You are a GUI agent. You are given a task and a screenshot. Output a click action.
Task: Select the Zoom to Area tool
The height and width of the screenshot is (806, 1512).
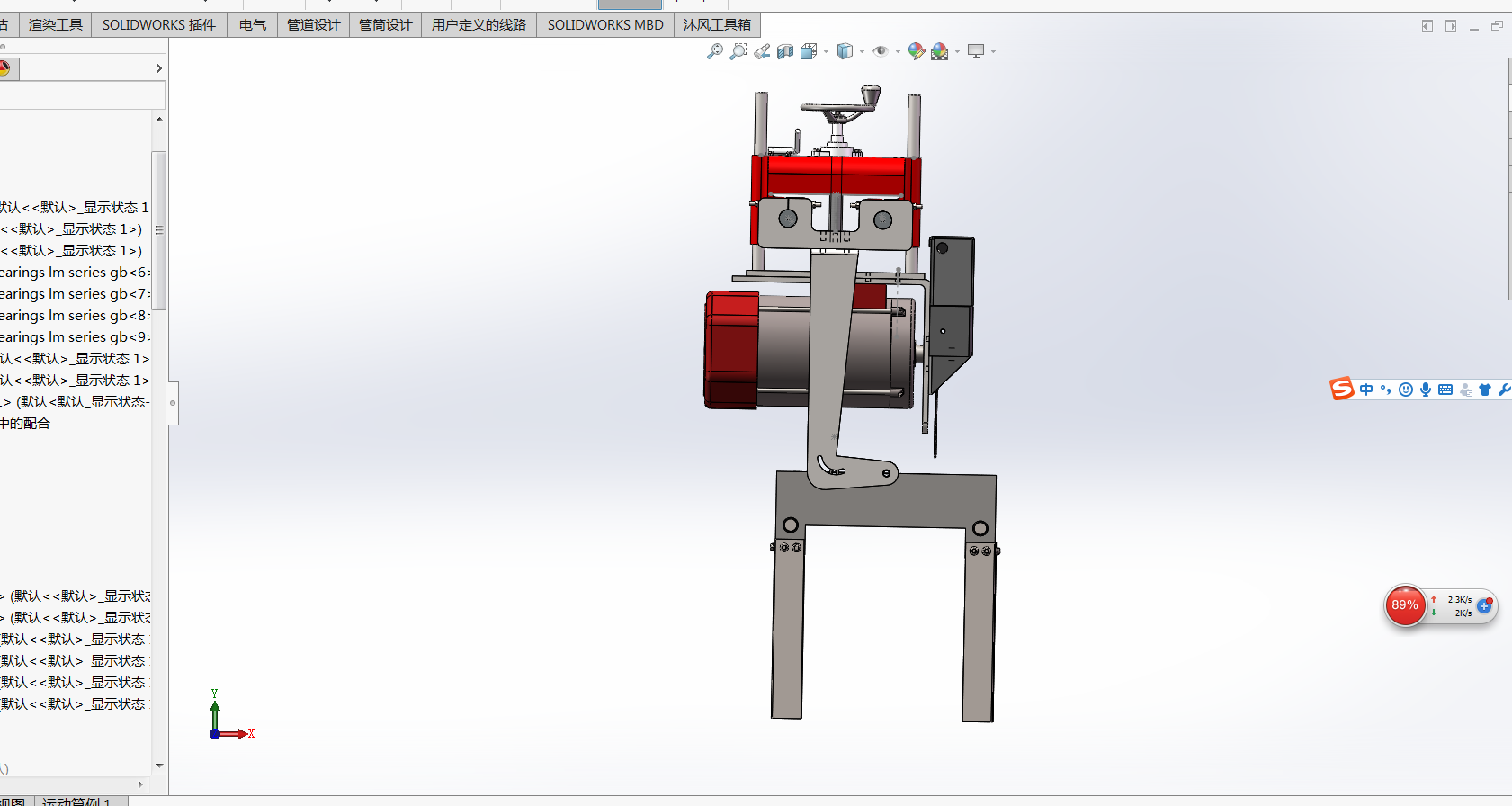tap(738, 51)
